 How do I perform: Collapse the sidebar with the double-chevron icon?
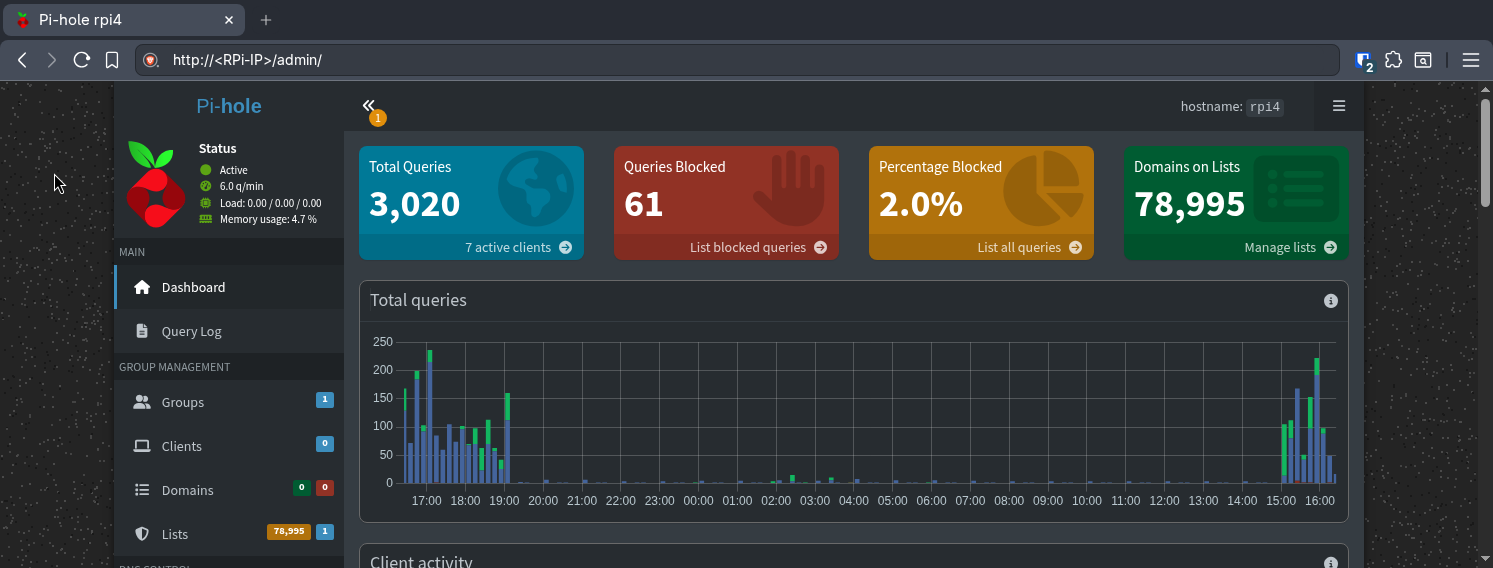(x=368, y=105)
